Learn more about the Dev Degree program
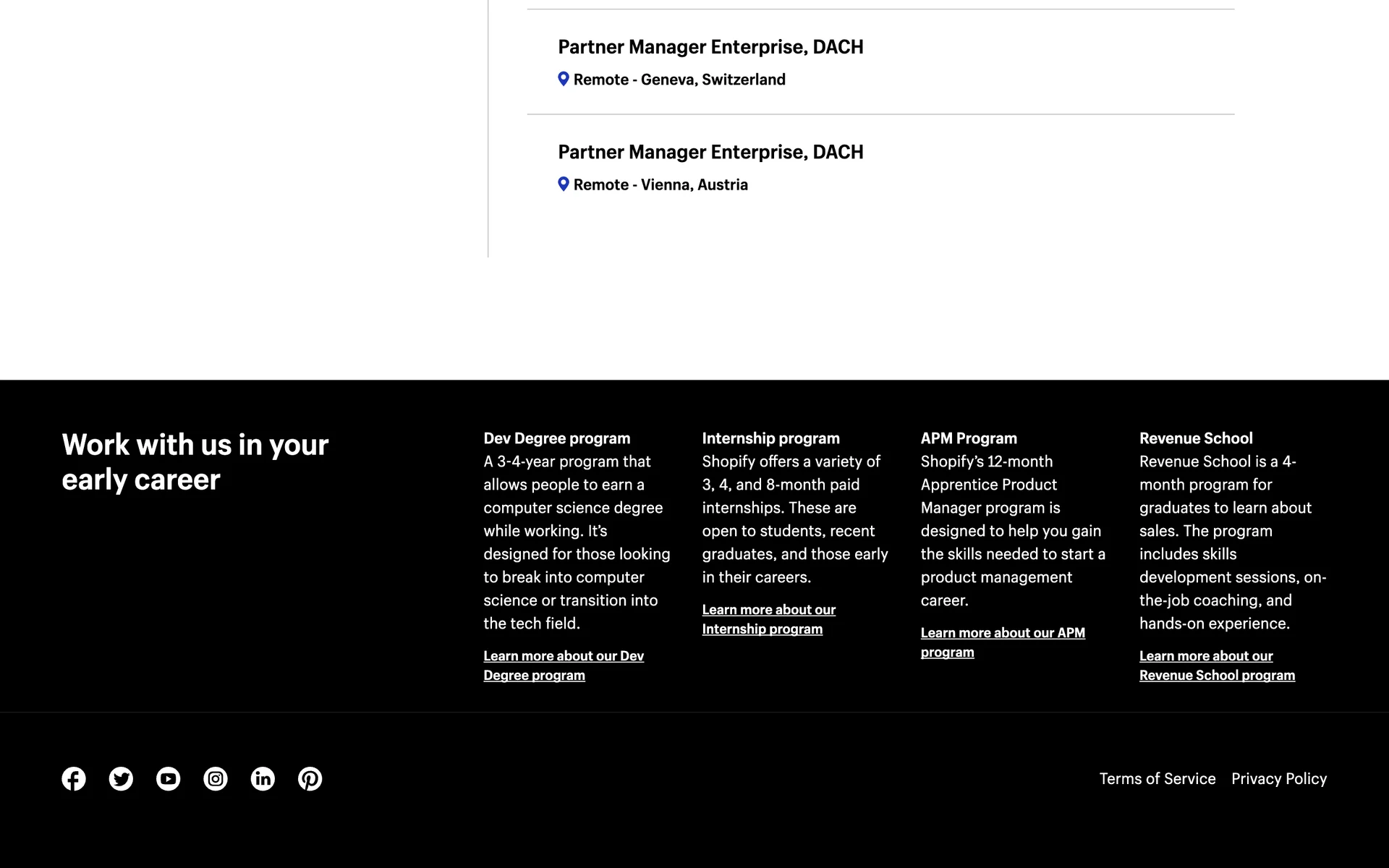The width and height of the screenshot is (1389, 868). click(563, 656)
